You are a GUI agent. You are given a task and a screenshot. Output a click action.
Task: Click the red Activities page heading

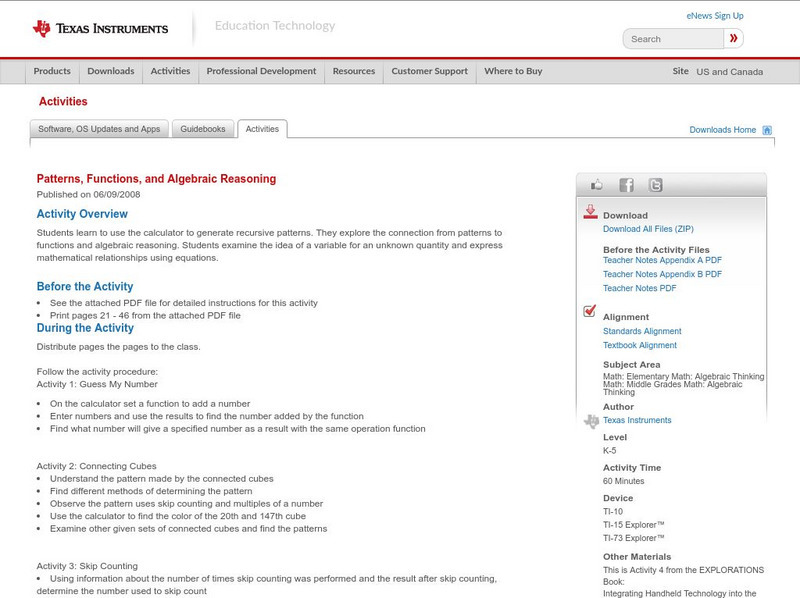coord(63,102)
